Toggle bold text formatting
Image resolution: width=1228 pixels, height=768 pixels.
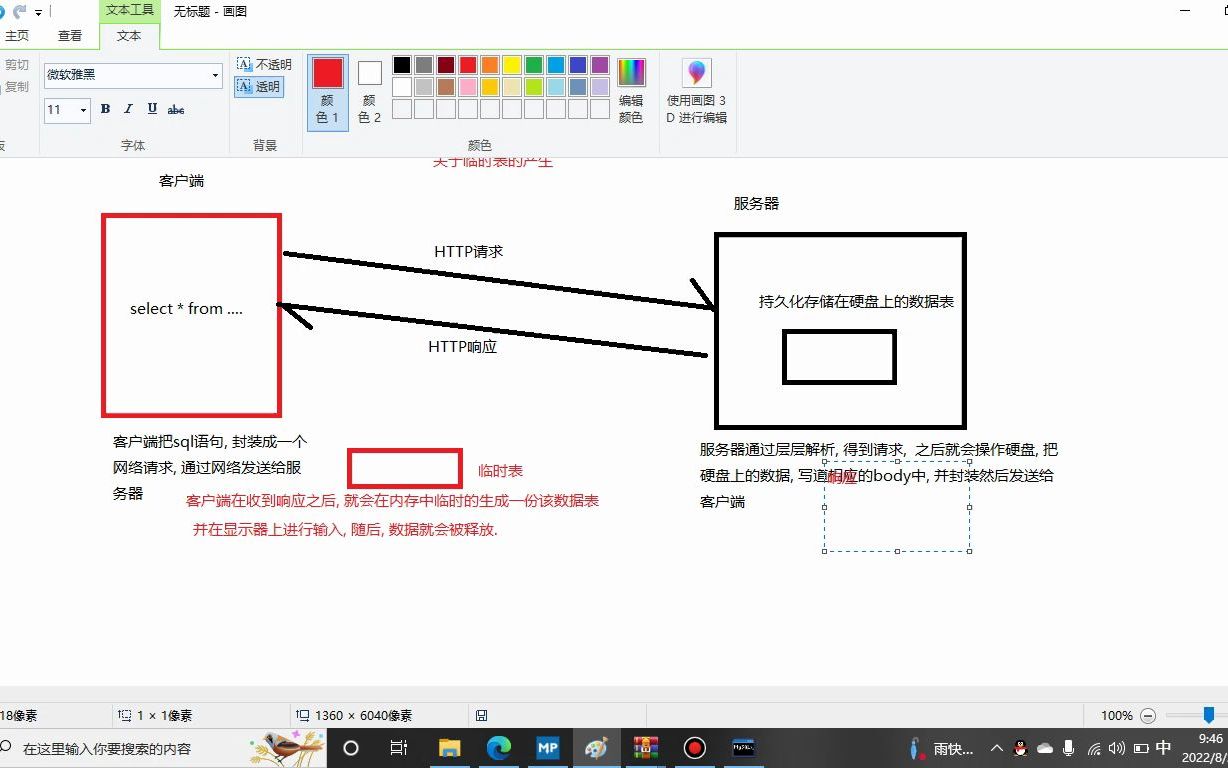click(105, 110)
